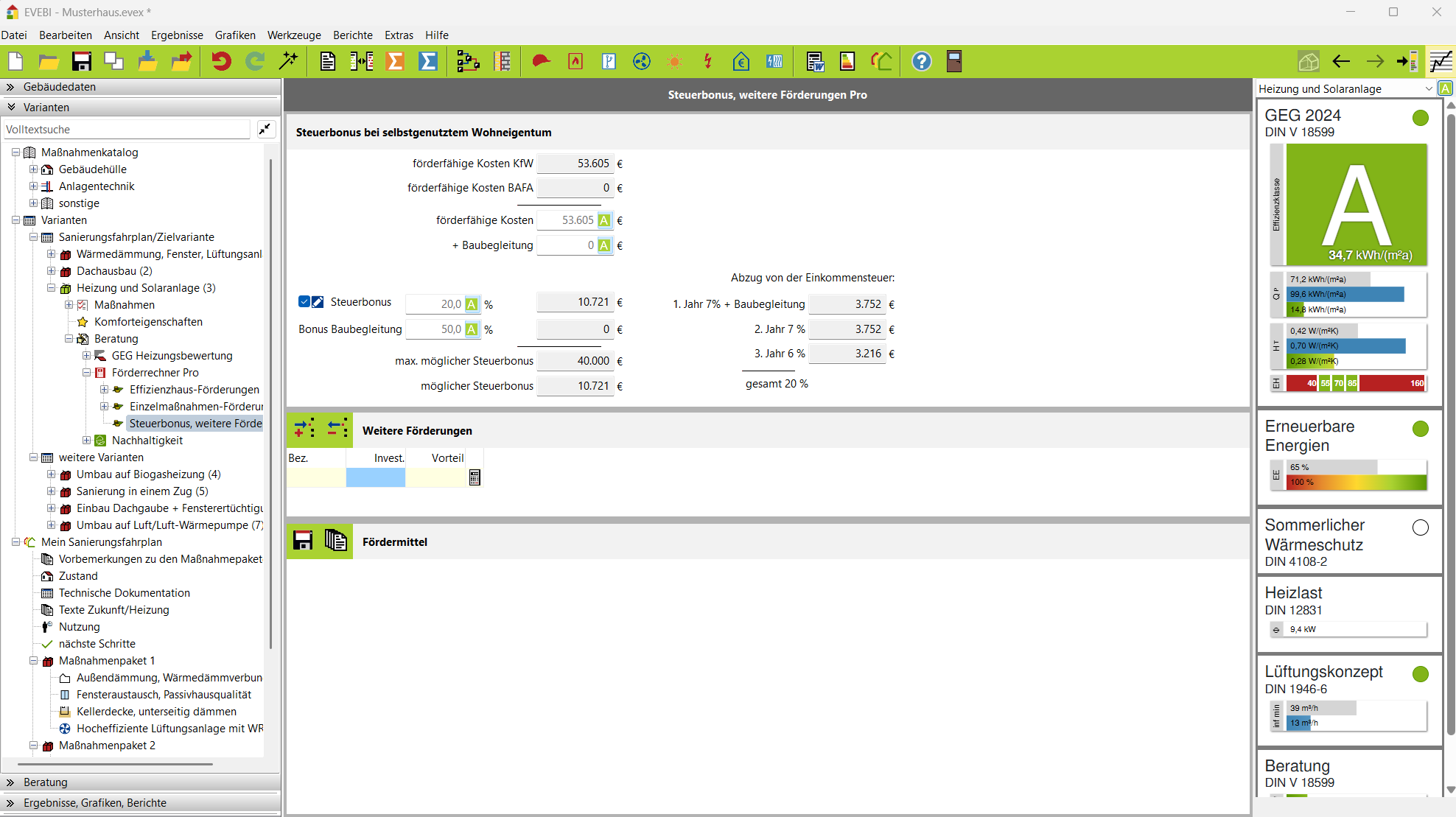This screenshot has height=817, width=1456.
Task: Open the Werkzeuge menu
Action: (x=293, y=35)
